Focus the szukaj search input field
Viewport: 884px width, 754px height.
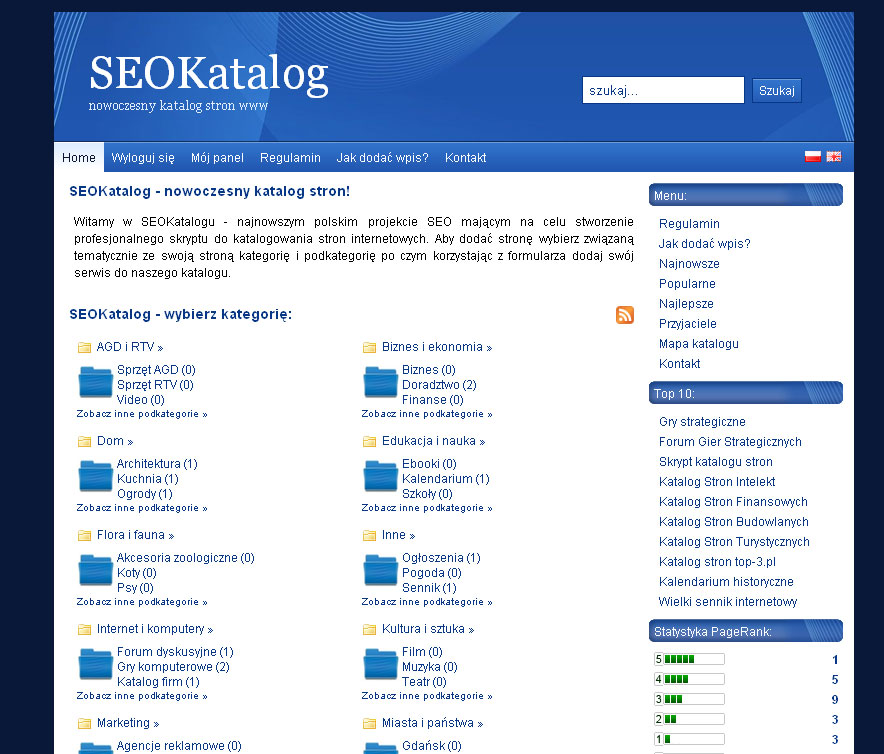[663, 91]
